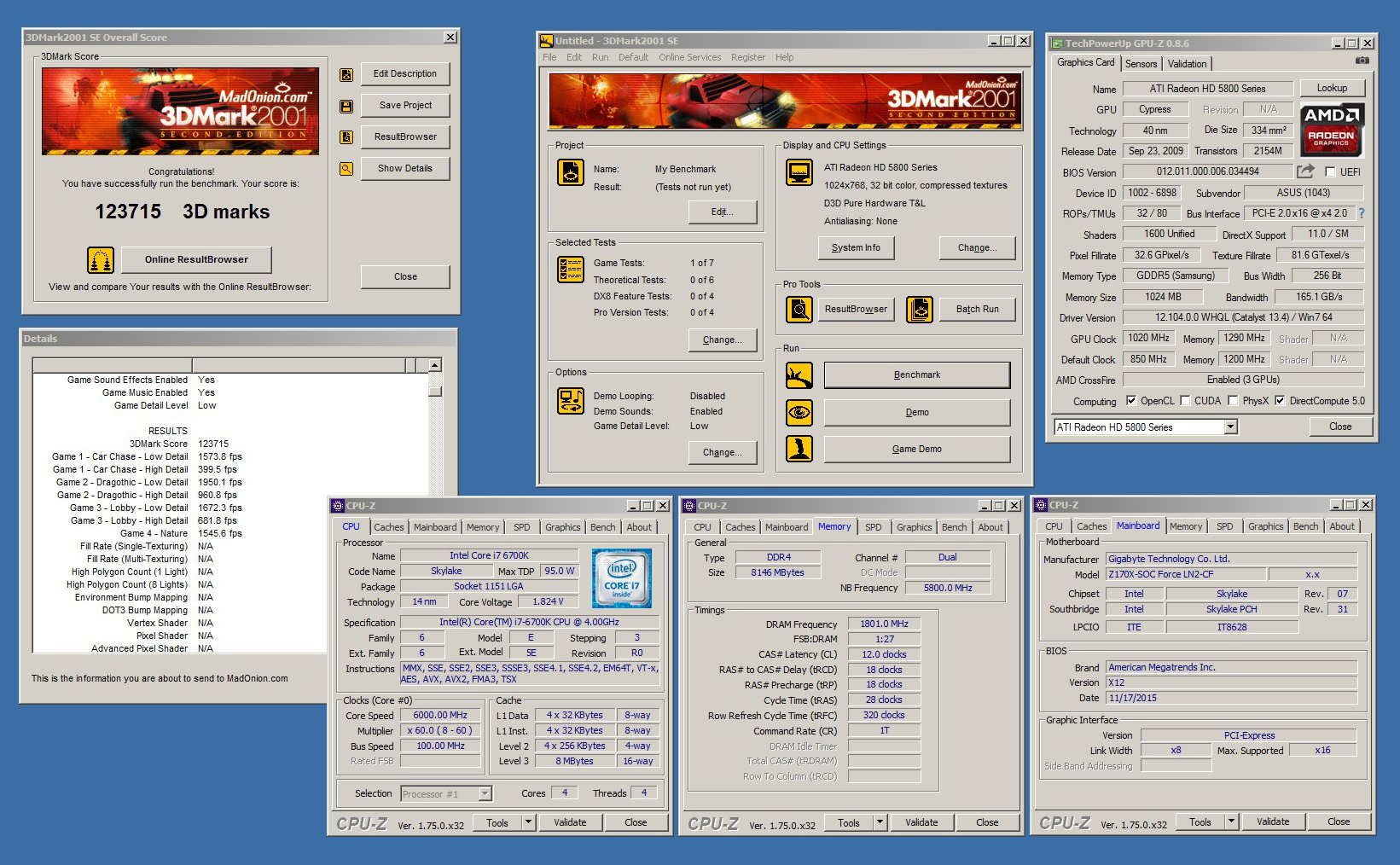Image resolution: width=1400 pixels, height=865 pixels.
Task: Click the Options section icon in 3DMark2001
Action: (x=571, y=401)
